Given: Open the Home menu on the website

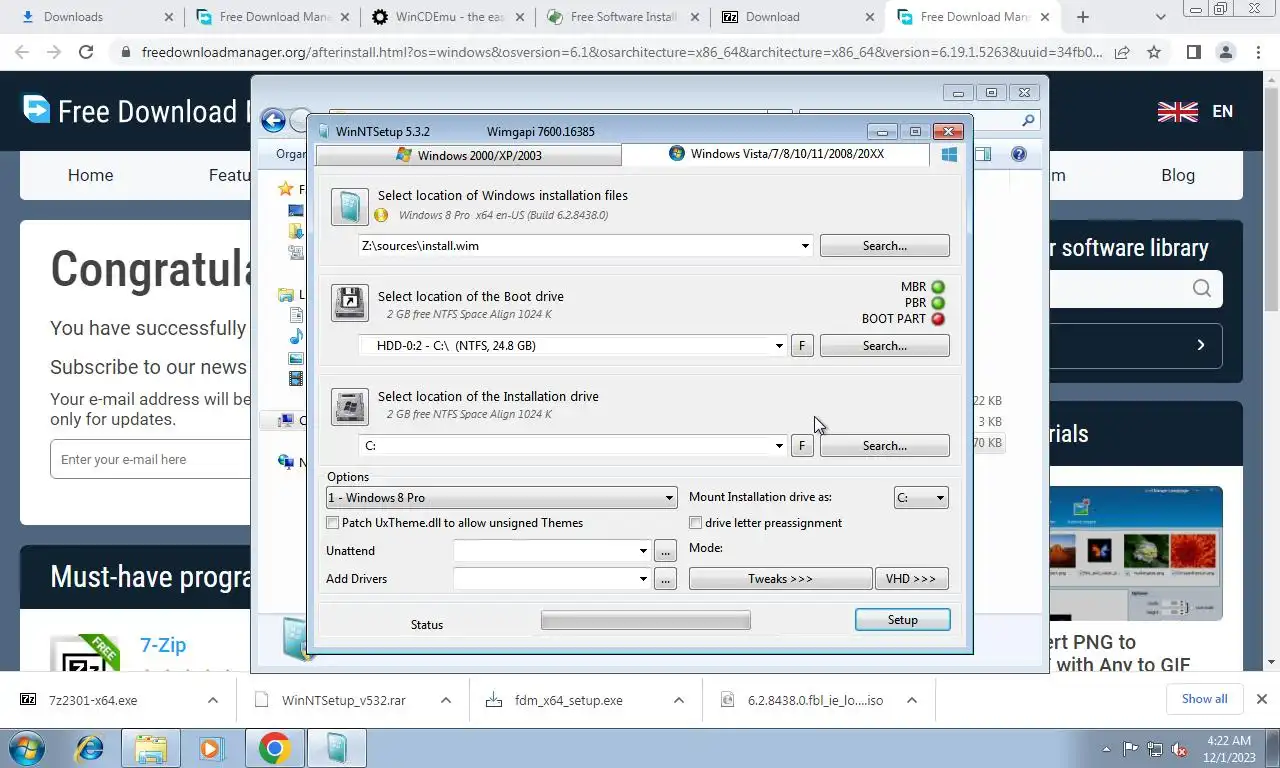Looking at the screenshot, I should point(90,175).
